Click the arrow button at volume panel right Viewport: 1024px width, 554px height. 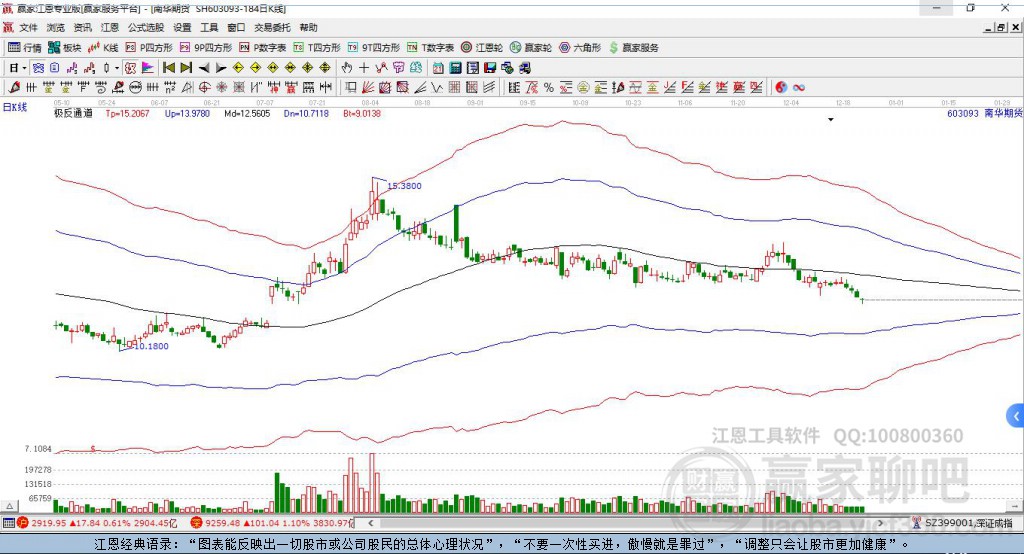[x=1015, y=506]
